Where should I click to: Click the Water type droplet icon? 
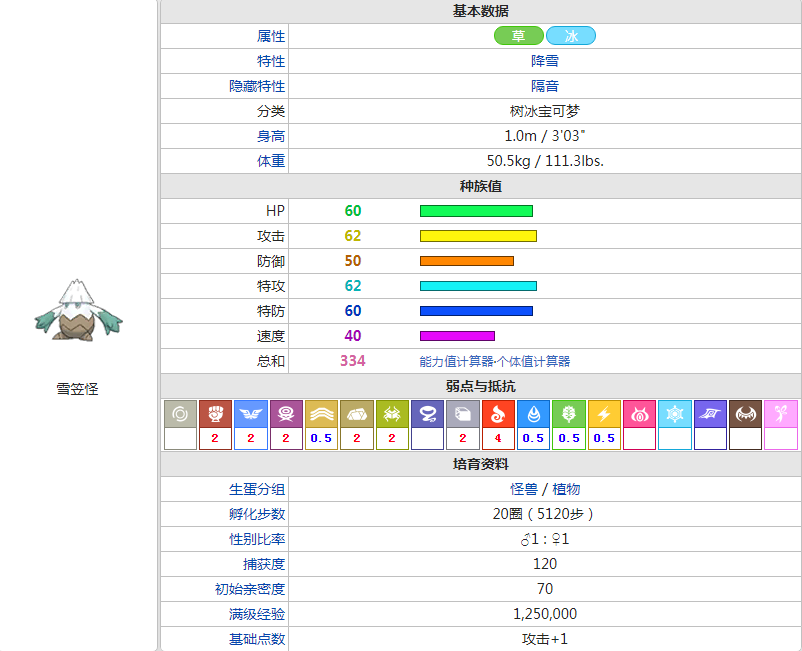(x=533, y=414)
